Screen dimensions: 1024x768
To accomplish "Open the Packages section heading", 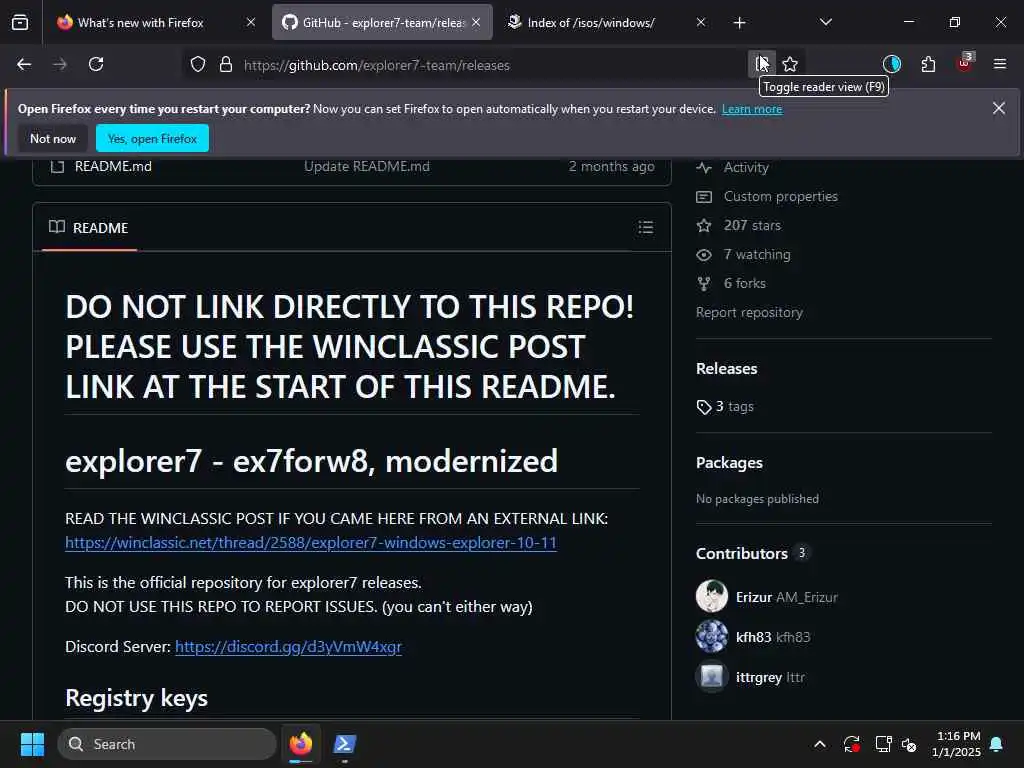I will click(729, 463).
